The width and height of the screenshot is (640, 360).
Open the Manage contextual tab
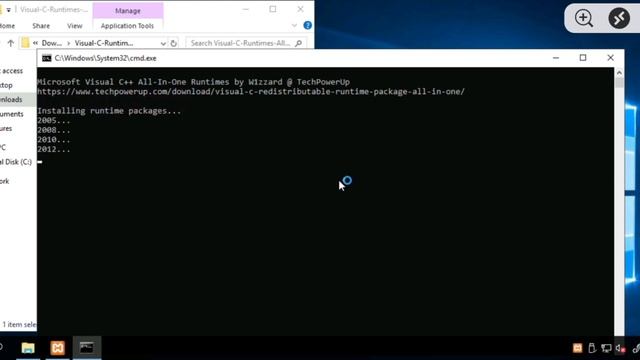click(x=128, y=11)
